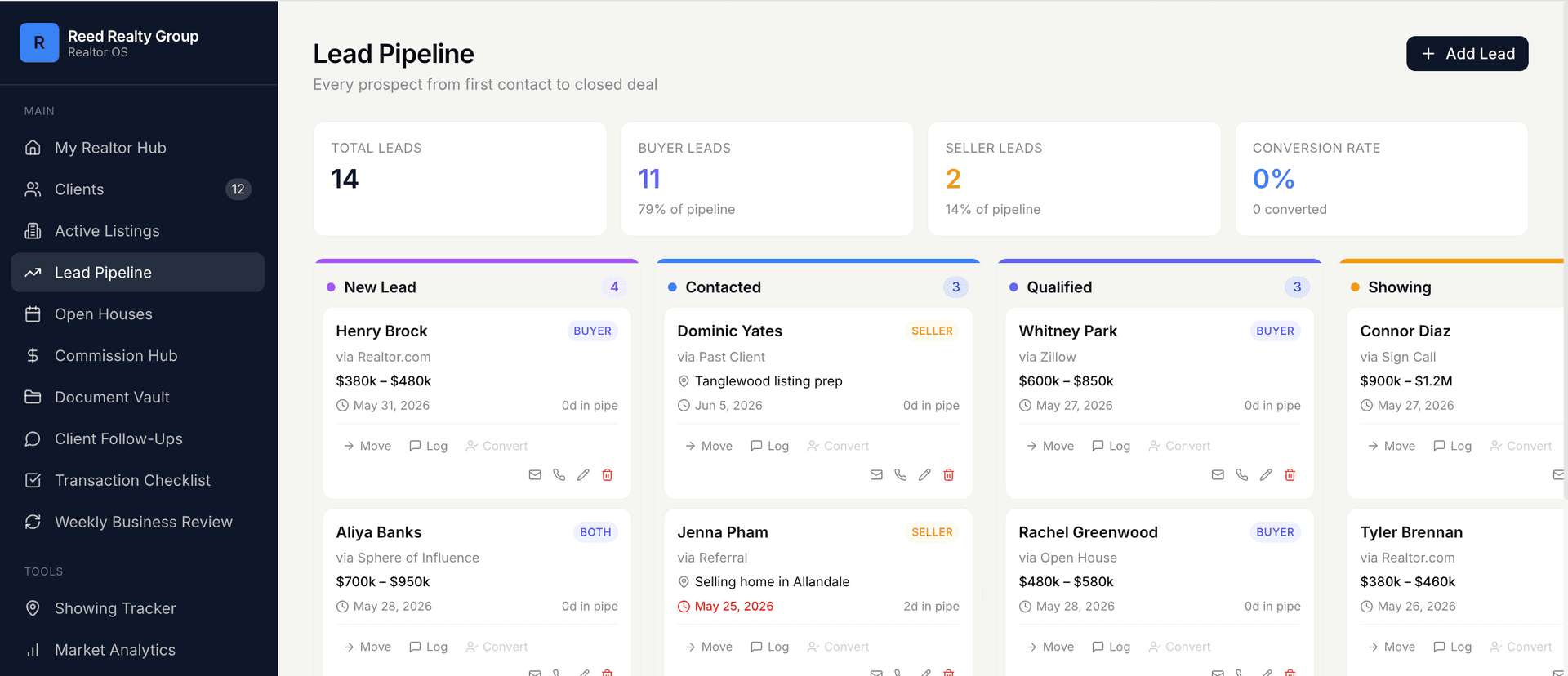Open Weekly Business Review
This screenshot has height=676, width=1568.
point(137,523)
